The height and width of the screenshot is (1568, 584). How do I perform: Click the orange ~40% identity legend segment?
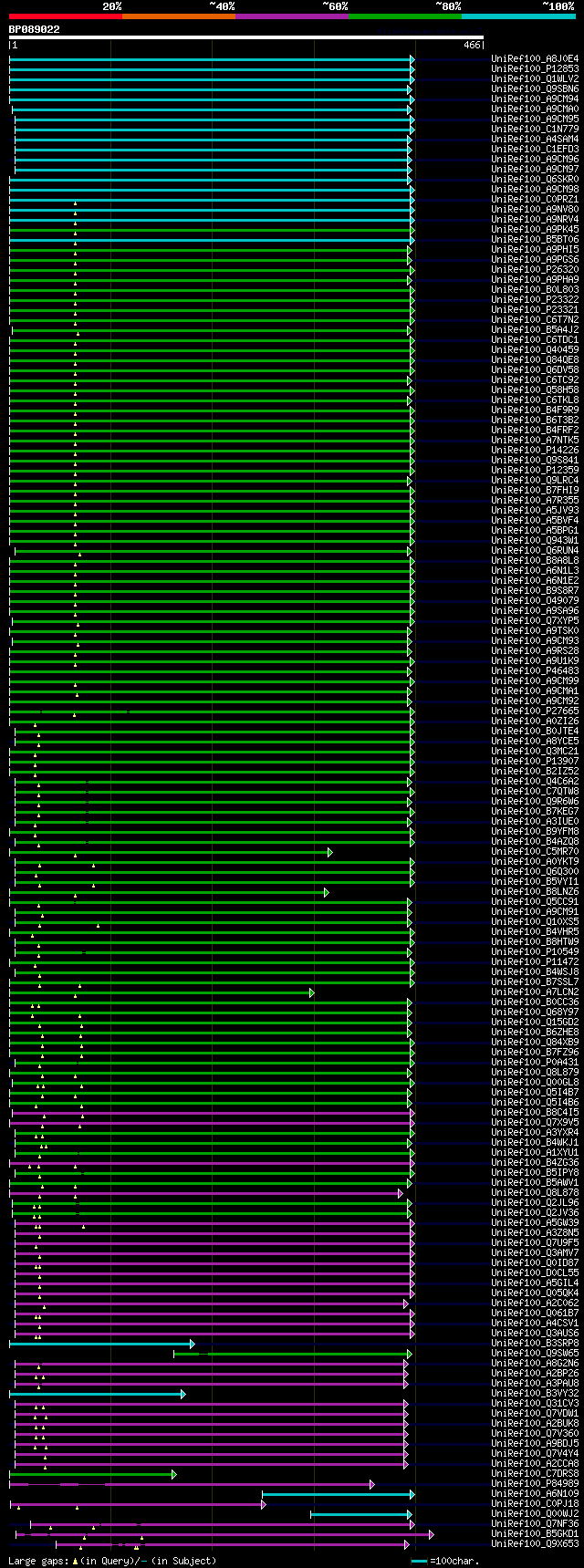[x=179, y=16]
